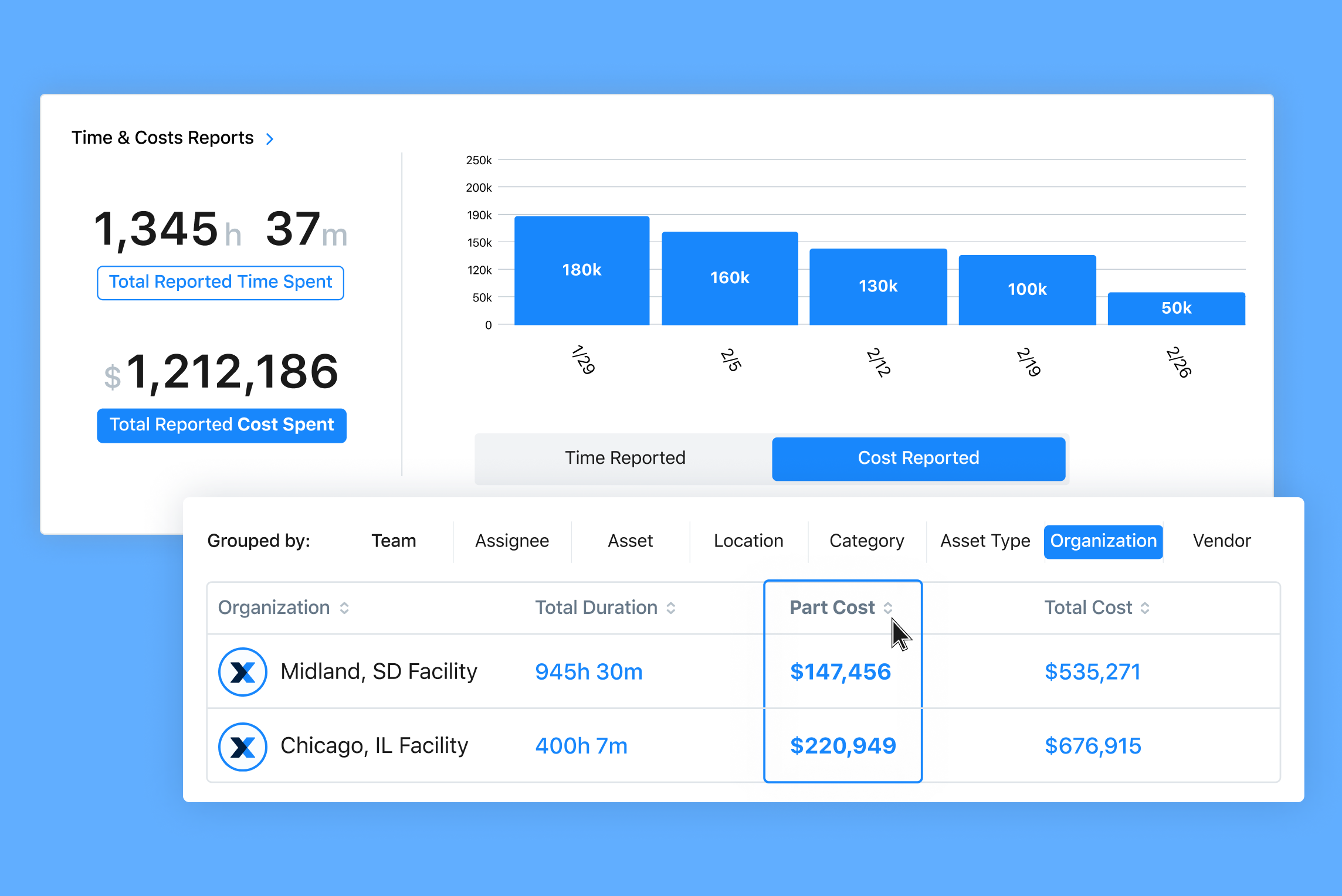Screen dimensions: 1342x896
Task: Select Total Reported Time Spent label
Action: (221, 283)
